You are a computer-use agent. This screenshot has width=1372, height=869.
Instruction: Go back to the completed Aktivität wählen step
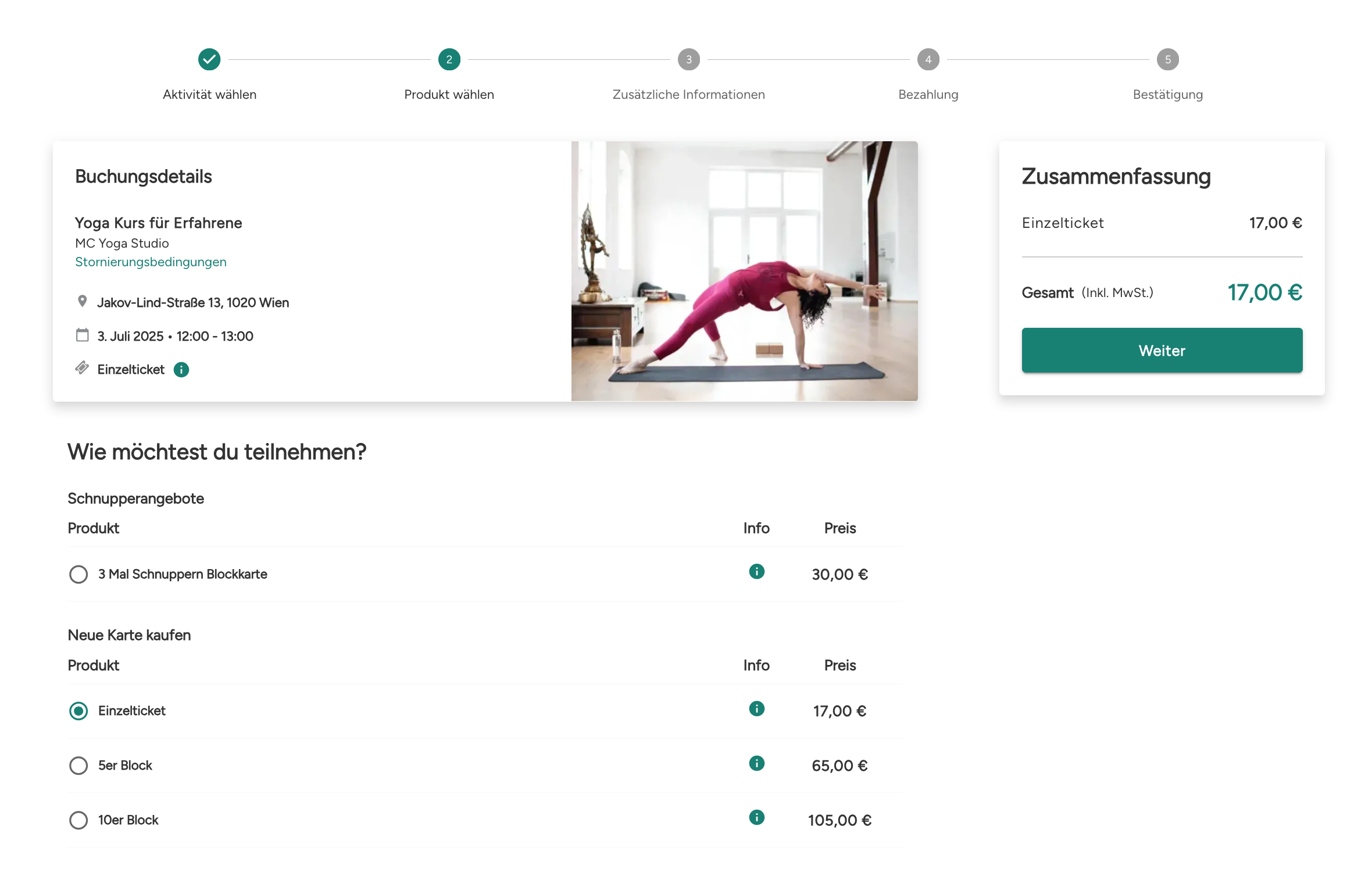pyautogui.click(x=209, y=59)
